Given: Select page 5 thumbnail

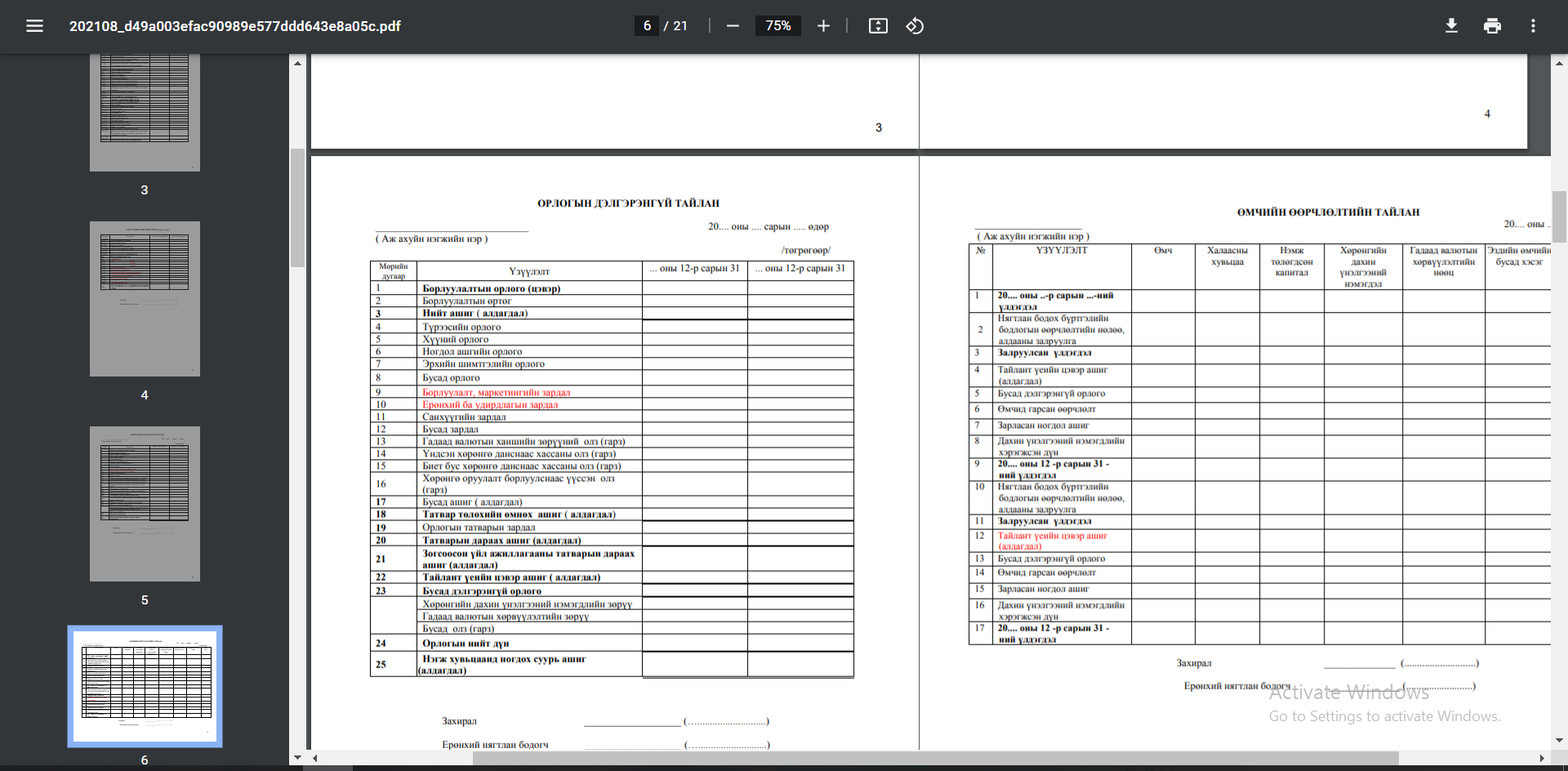Looking at the screenshot, I should pos(145,503).
